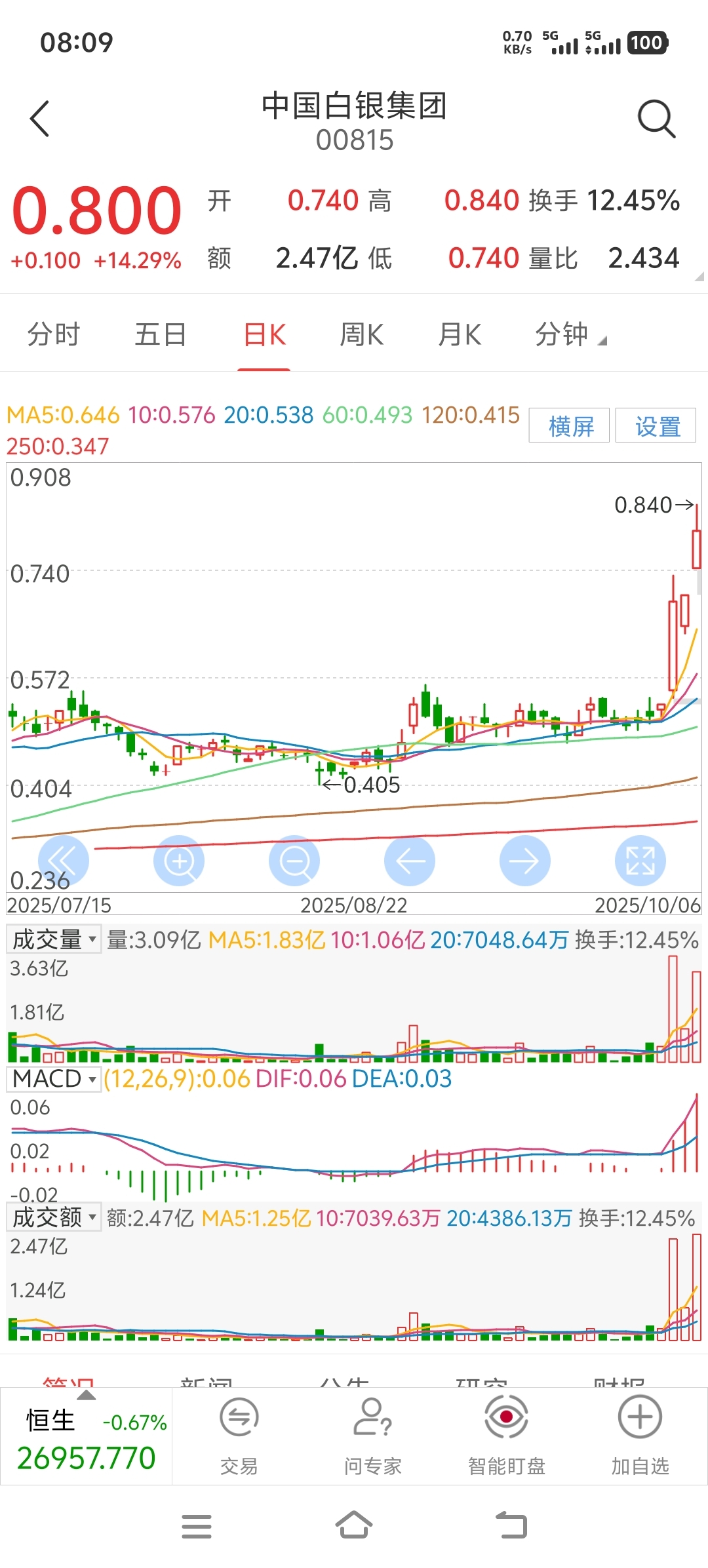Tap MA5:0.646 moving average label
The width and height of the screenshot is (708, 1568).
63,415
